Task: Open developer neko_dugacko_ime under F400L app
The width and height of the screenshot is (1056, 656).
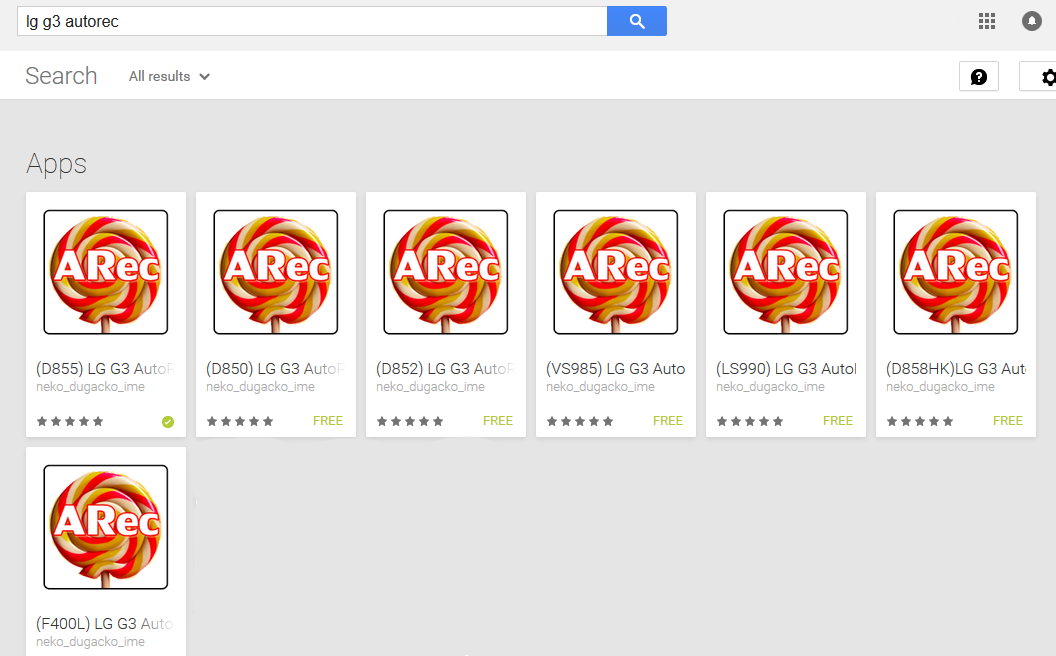Action: 90,642
